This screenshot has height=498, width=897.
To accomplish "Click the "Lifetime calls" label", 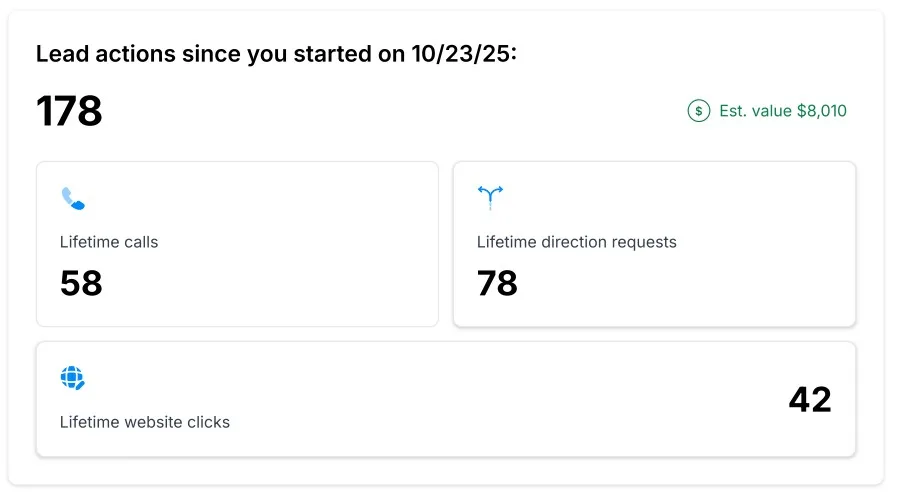I will pos(109,242).
